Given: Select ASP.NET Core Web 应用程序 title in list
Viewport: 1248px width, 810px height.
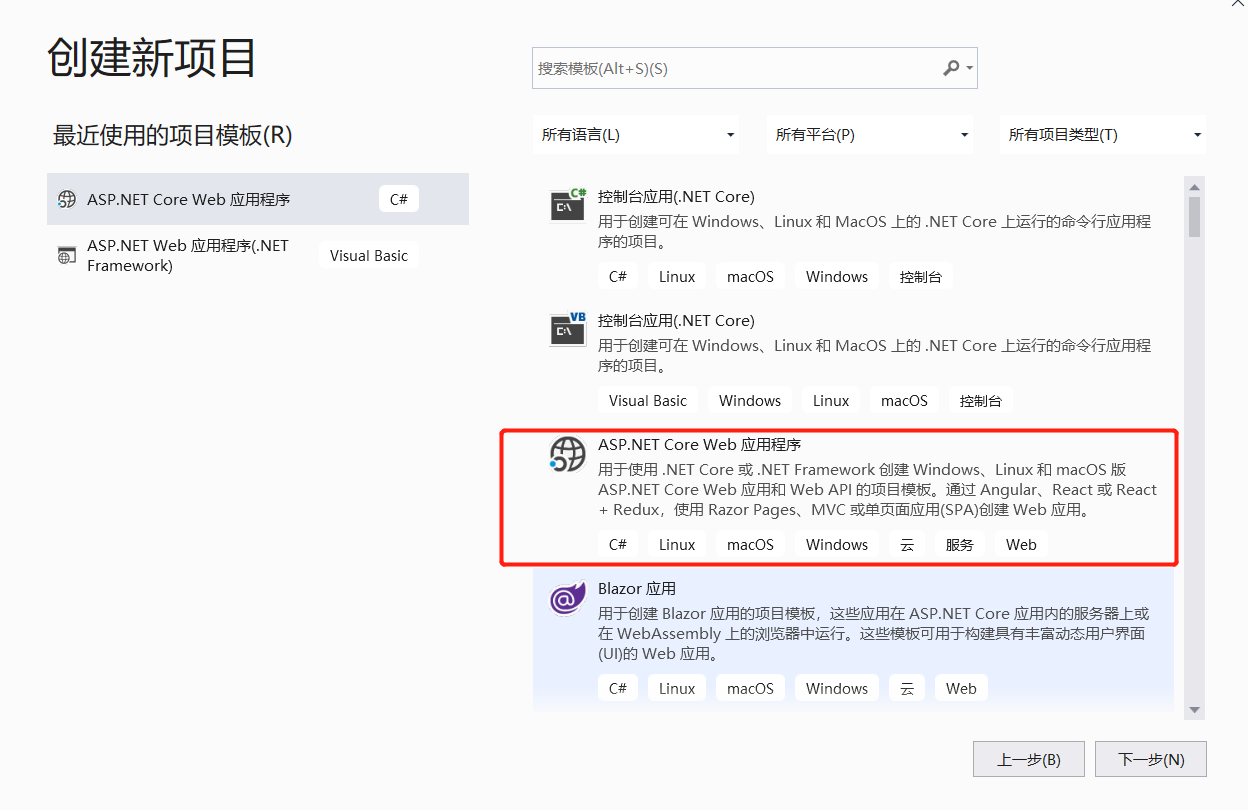Looking at the screenshot, I should point(700,444).
